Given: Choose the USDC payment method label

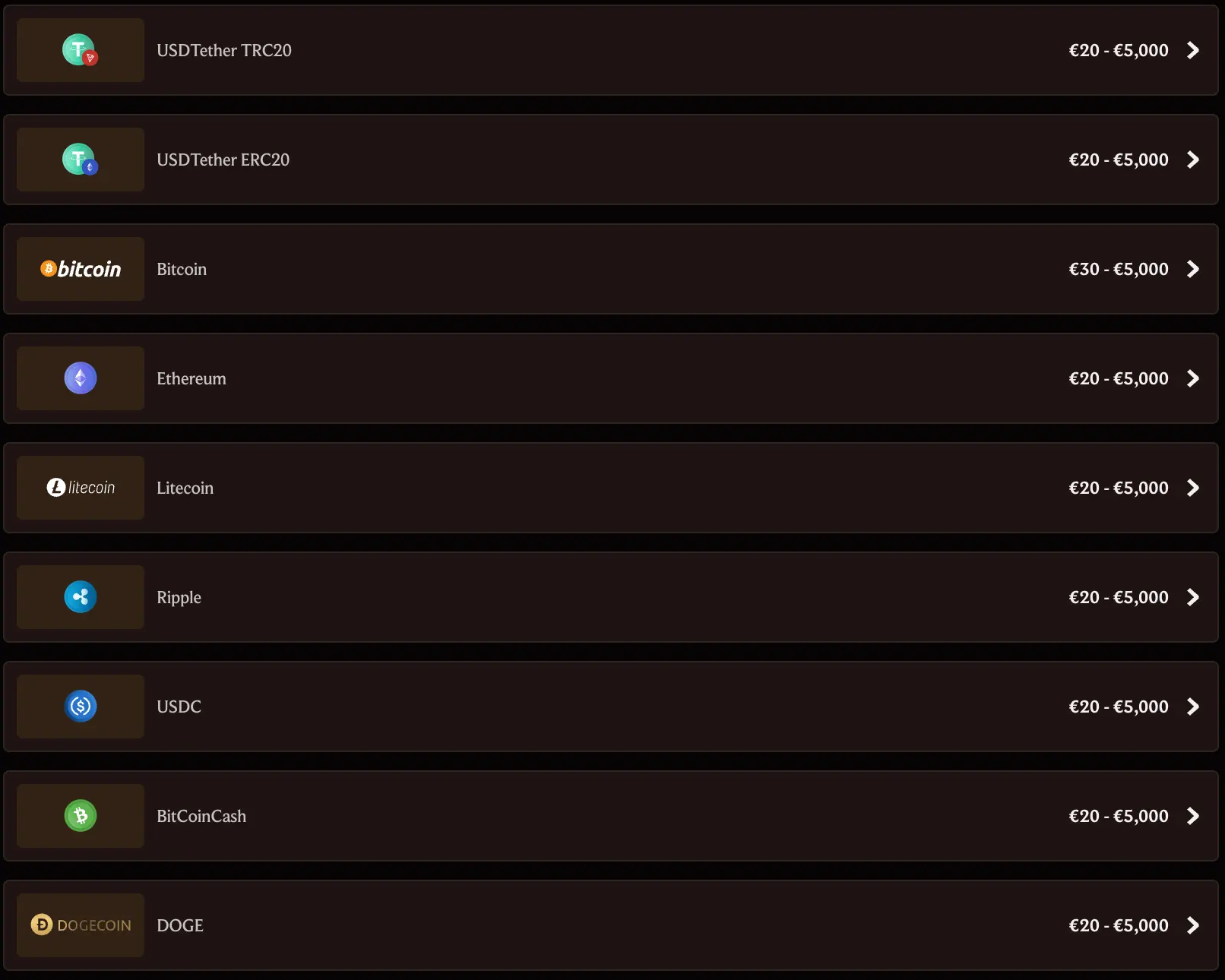Looking at the screenshot, I should pos(179,707).
